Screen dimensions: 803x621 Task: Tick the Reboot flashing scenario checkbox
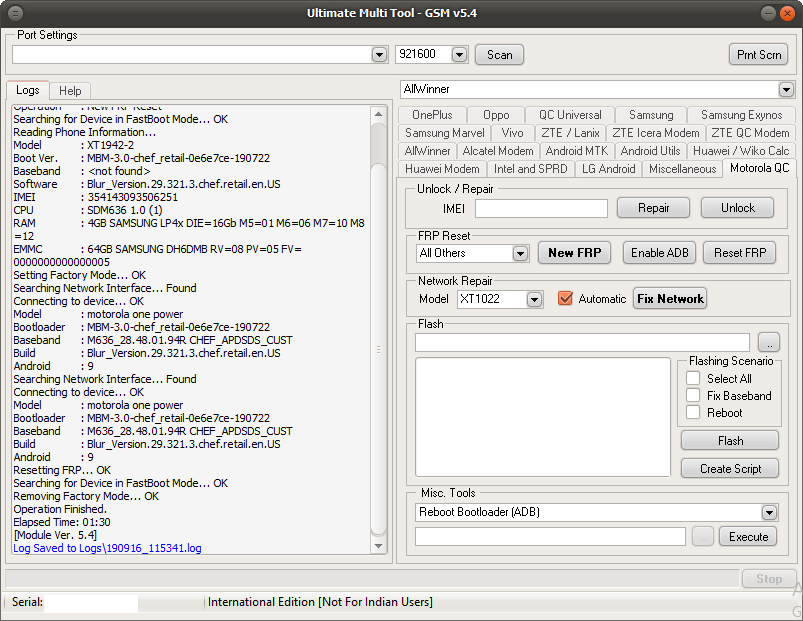click(693, 412)
